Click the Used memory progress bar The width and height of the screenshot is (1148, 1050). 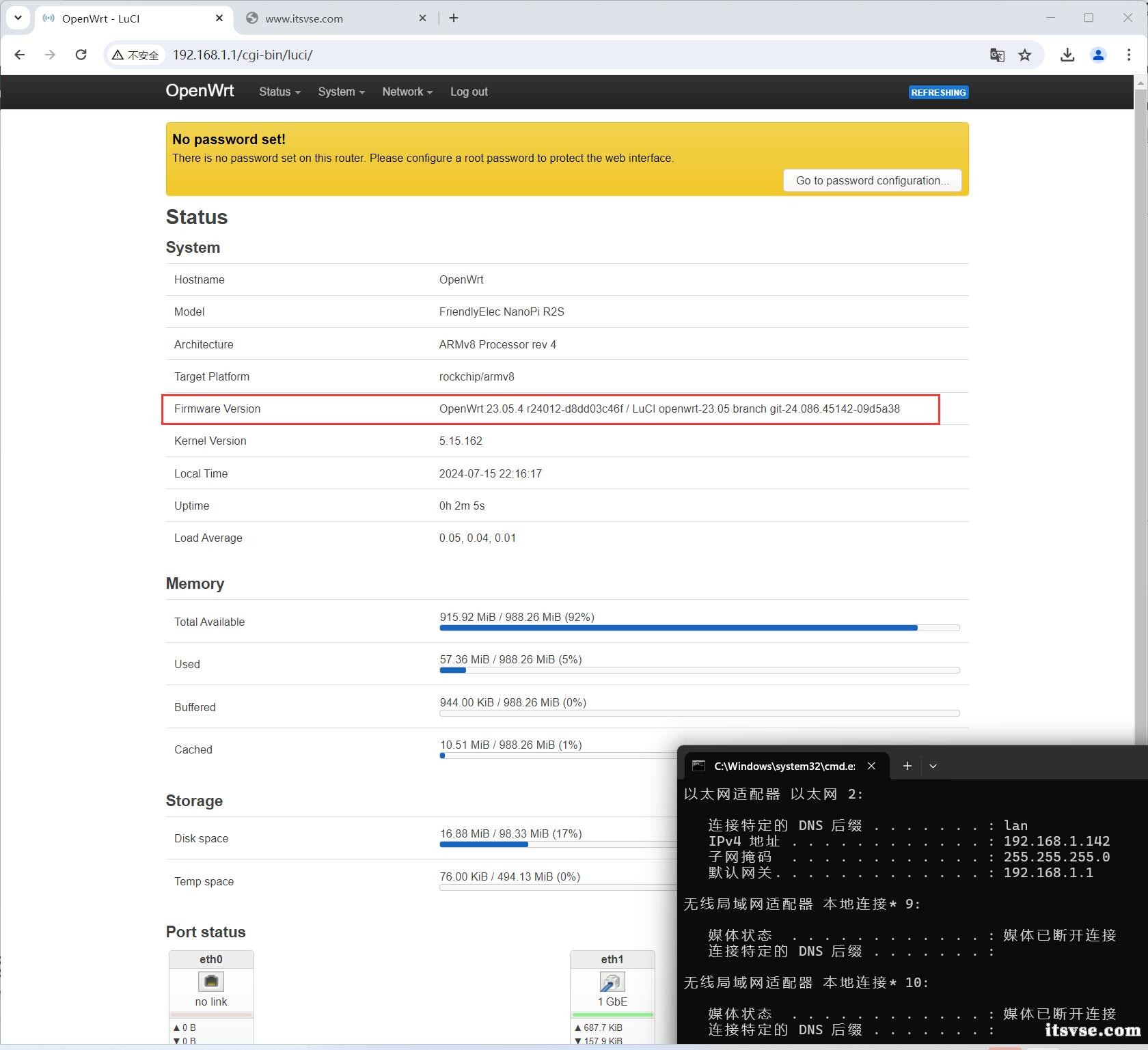pos(700,670)
